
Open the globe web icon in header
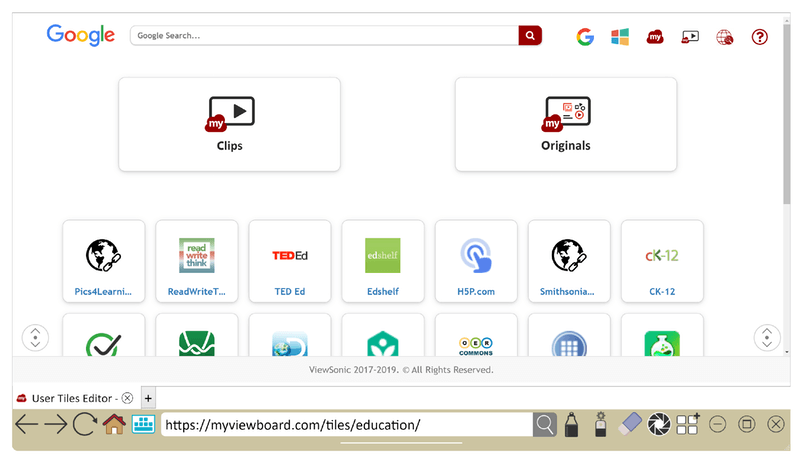click(x=724, y=37)
